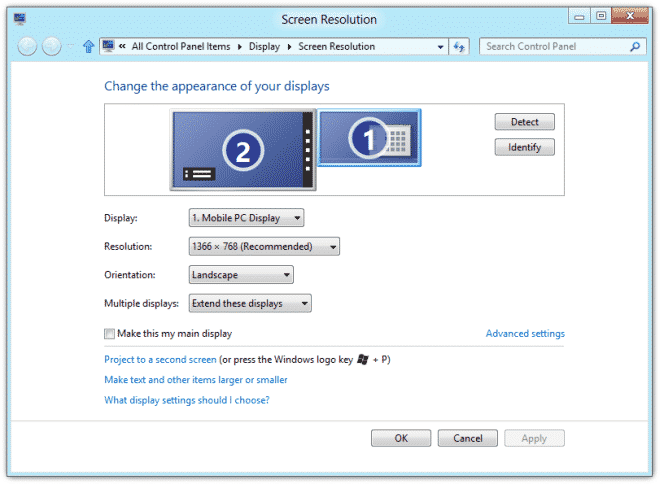660x484 pixels.
Task: Select monitor 2 display thumbnail
Action: click(x=243, y=149)
